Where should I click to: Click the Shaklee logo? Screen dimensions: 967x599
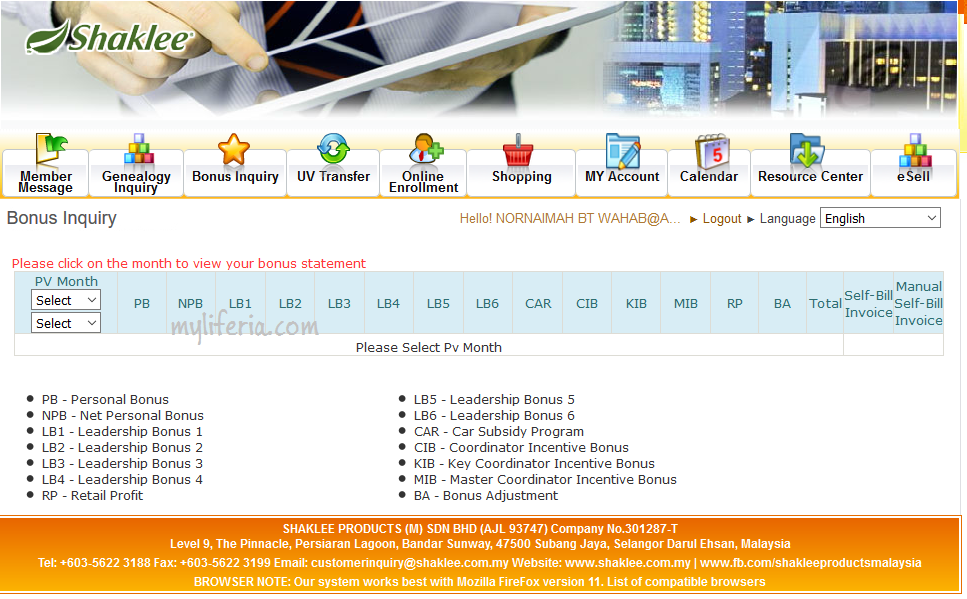pyautogui.click(x=109, y=36)
